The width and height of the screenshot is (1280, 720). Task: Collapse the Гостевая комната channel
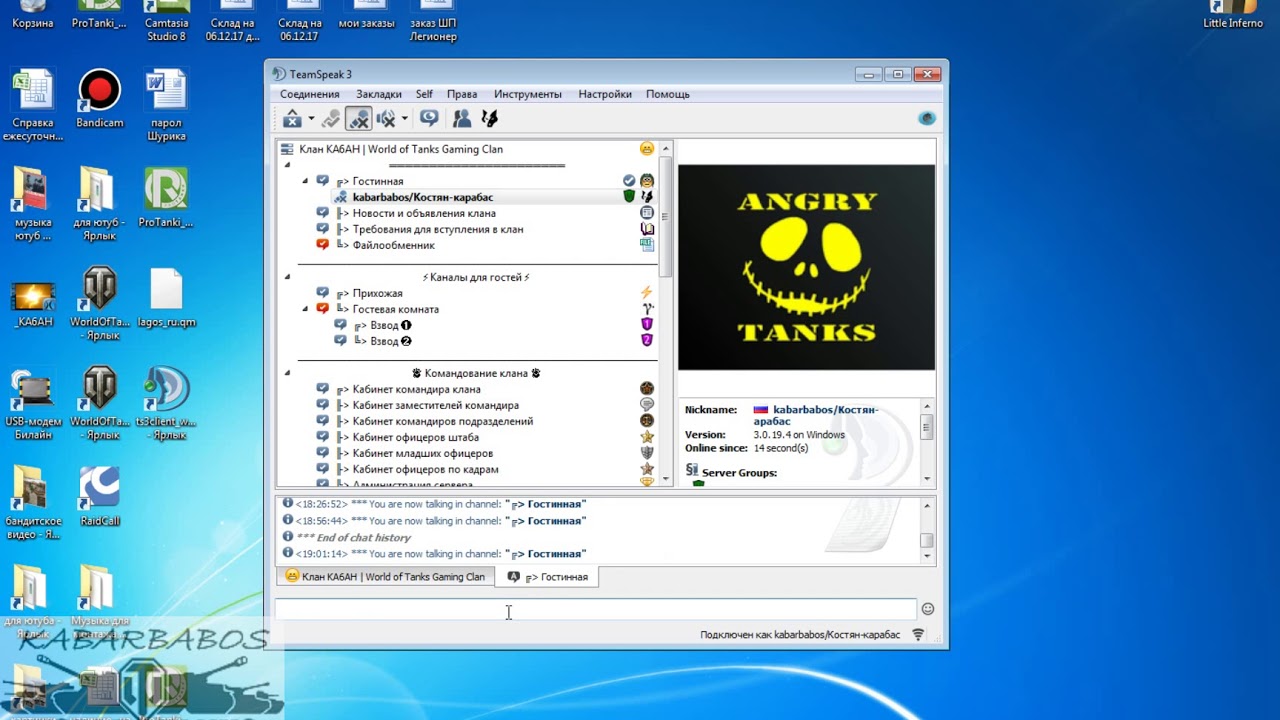306,309
